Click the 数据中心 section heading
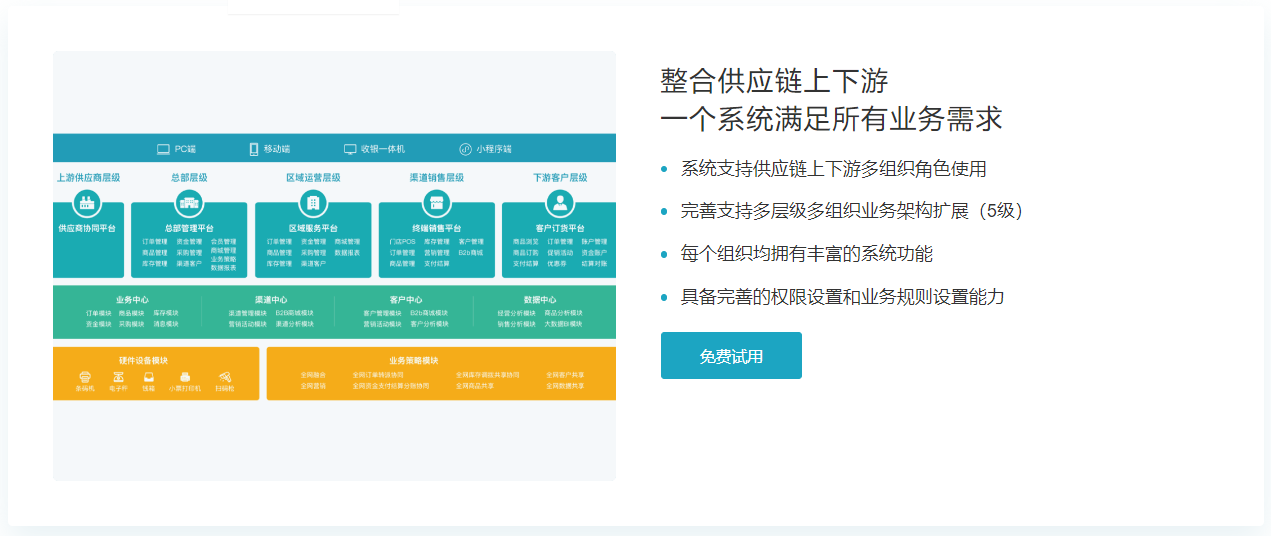Screen dimensions: 1271x536 pyautogui.click(x=540, y=300)
